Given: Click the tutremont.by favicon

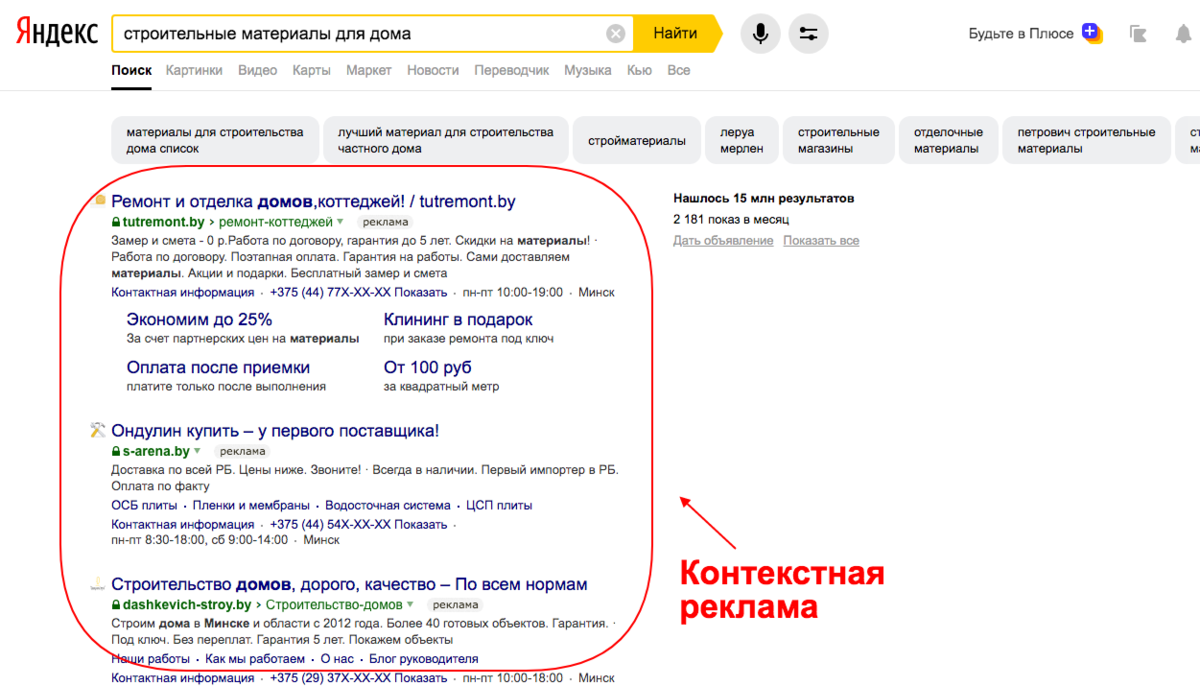Looking at the screenshot, I should coord(99,200).
